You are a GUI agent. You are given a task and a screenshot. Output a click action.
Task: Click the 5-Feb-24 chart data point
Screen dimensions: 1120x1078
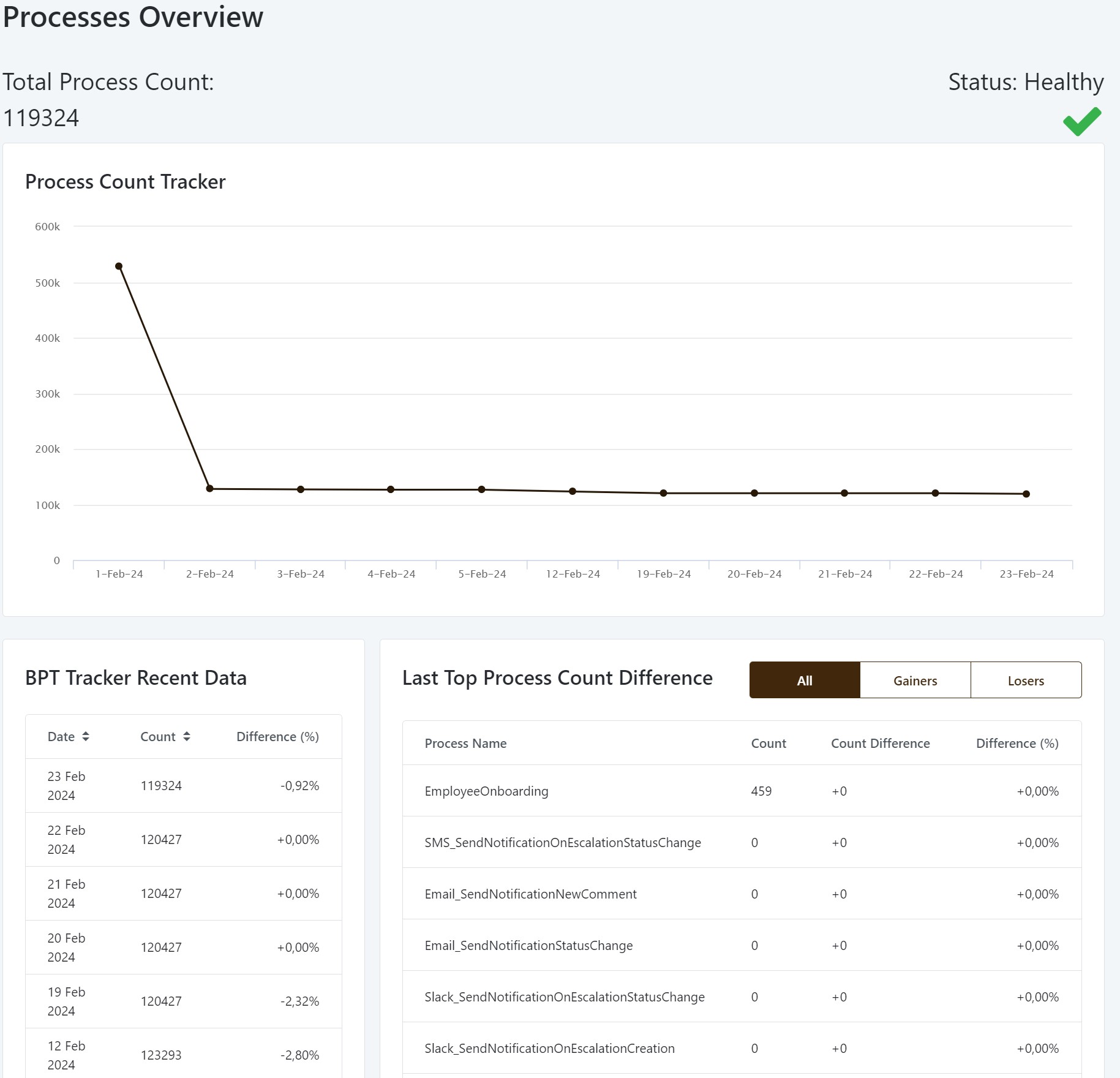(481, 489)
